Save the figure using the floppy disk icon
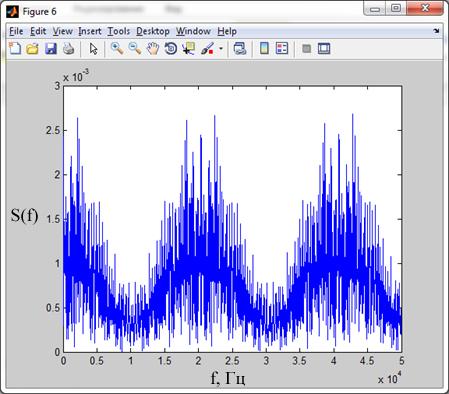Image resolution: width=449 pixels, height=394 pixels. tap(51, 49)
